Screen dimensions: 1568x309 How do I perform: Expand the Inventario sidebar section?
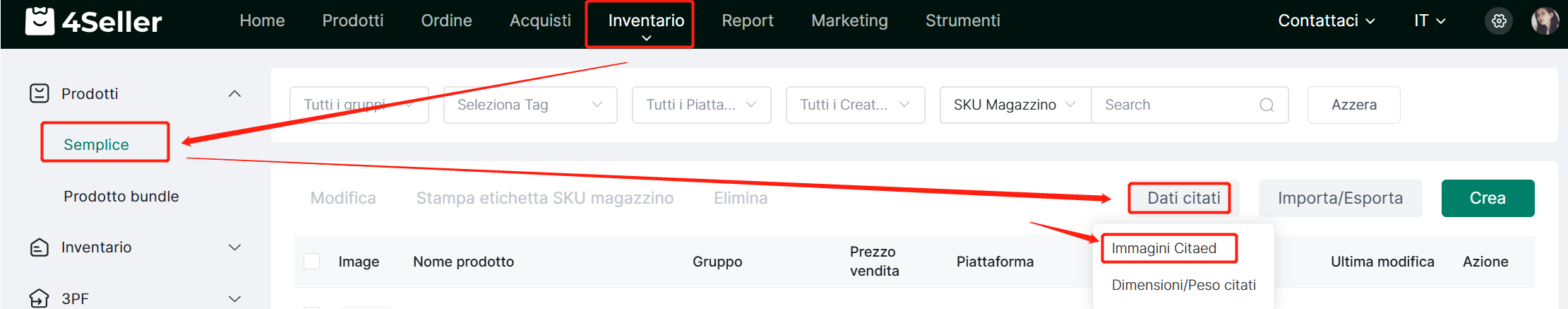235,247
